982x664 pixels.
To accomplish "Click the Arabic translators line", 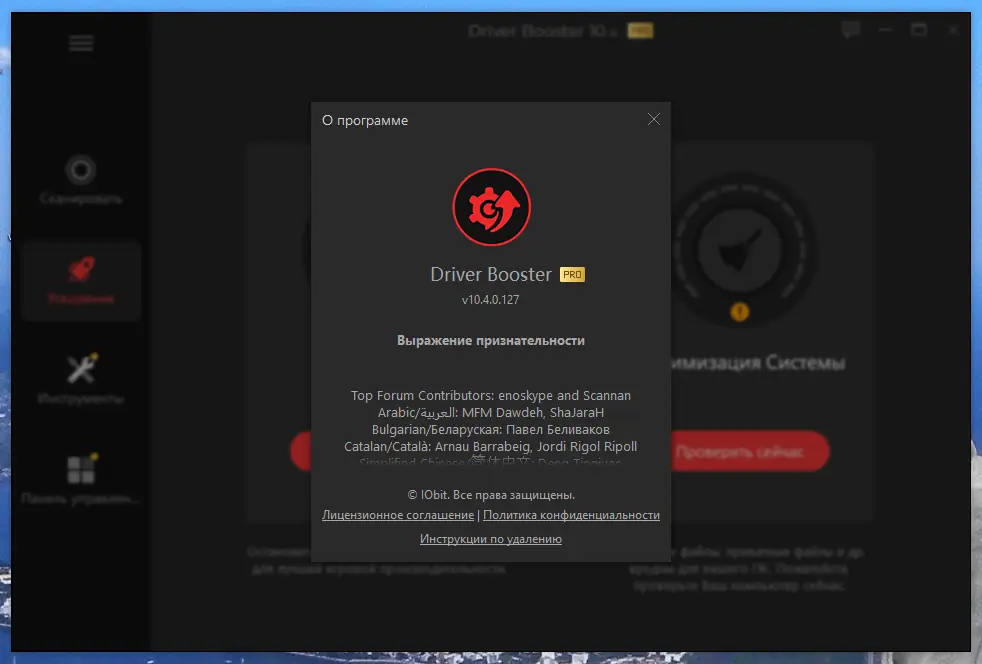I will click(x=490, y=412).
